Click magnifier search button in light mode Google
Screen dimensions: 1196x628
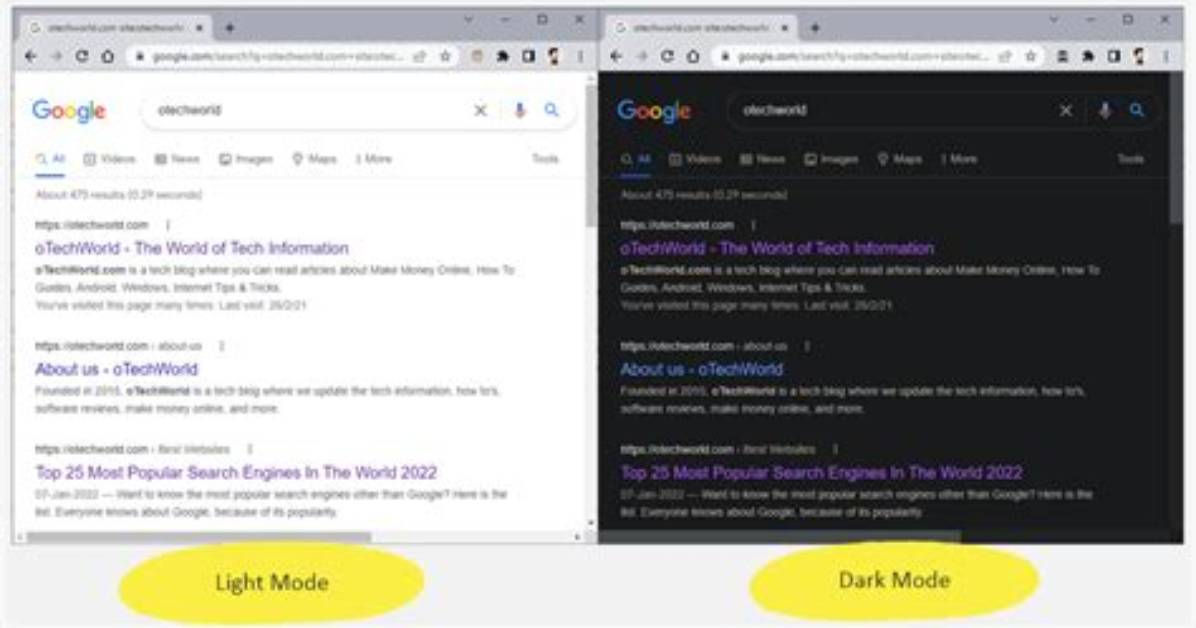(x=551, y=111)
